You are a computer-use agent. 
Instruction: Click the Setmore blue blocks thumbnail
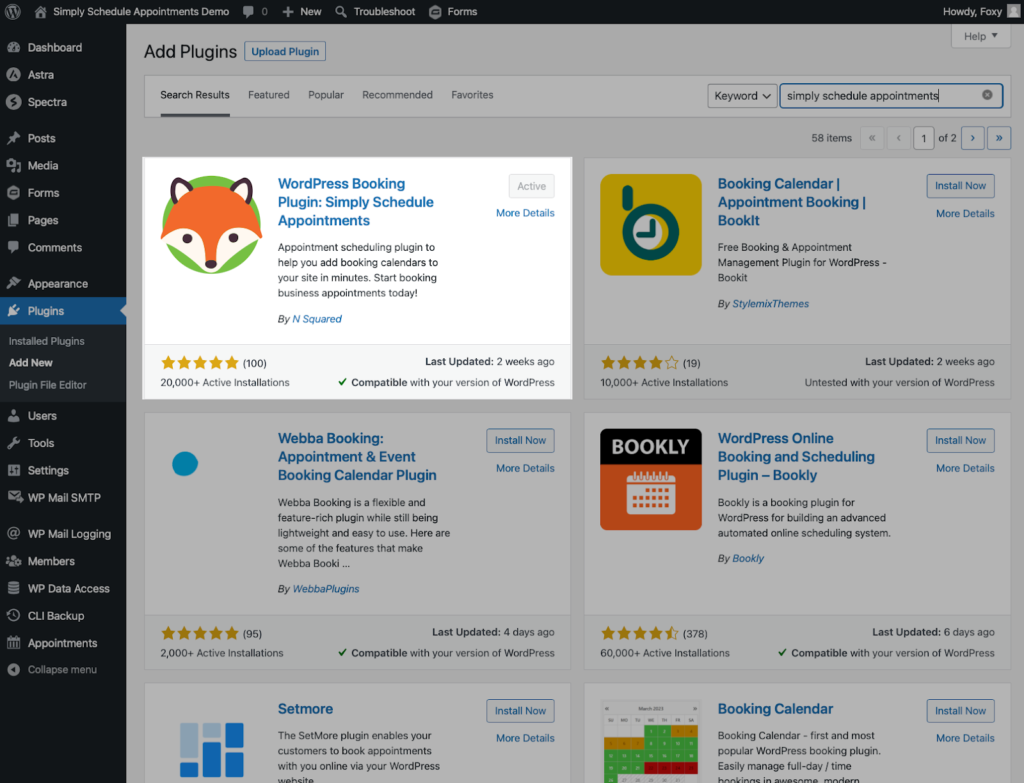(212, 749)
